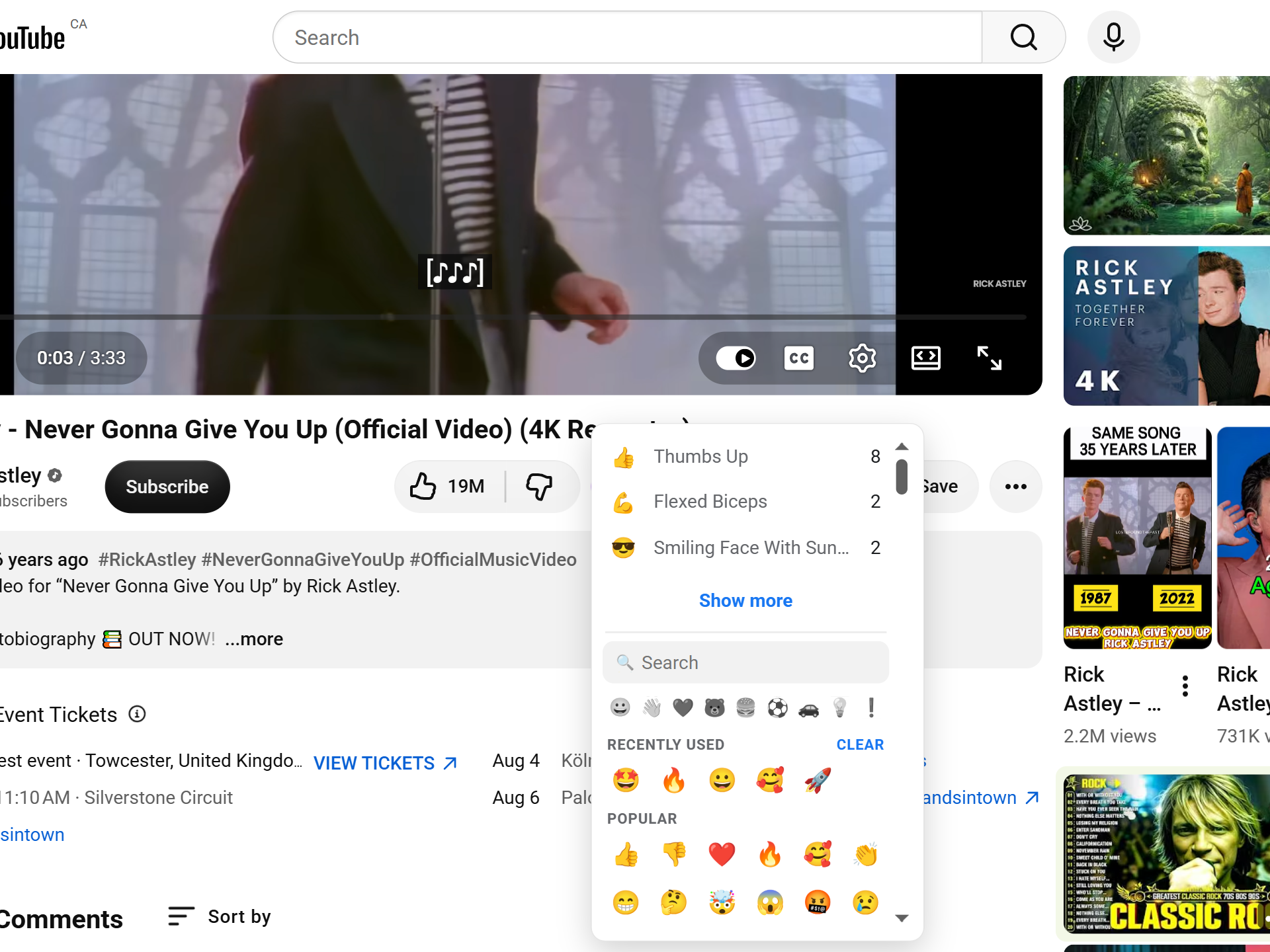Start voice search with microphone icon

tap(1114, 37)
